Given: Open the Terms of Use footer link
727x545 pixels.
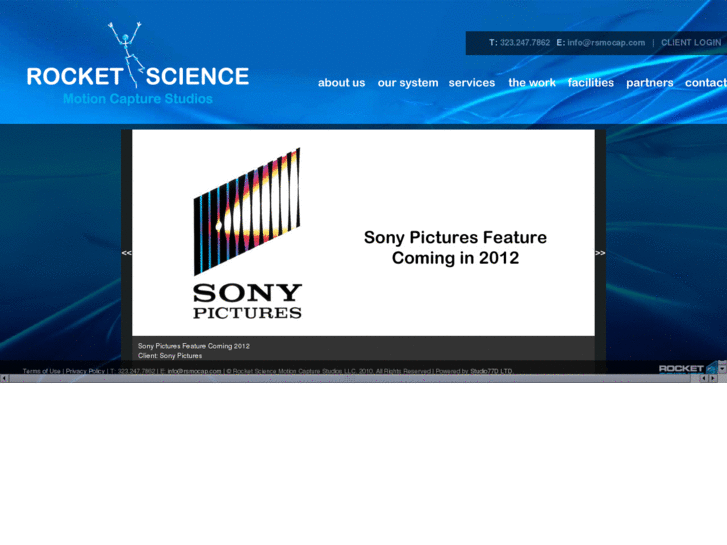Looking at the screenshot, I should point(41,371).
